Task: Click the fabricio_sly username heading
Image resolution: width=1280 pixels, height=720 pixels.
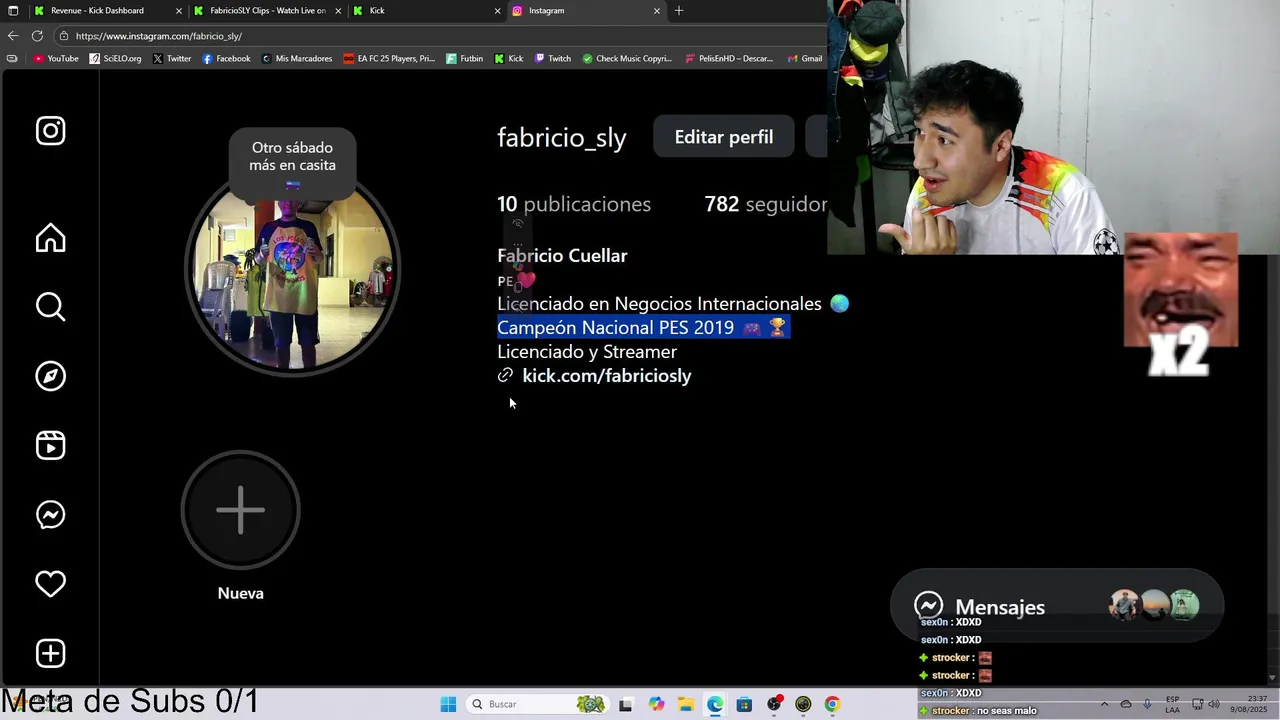Action: [562, 138]
